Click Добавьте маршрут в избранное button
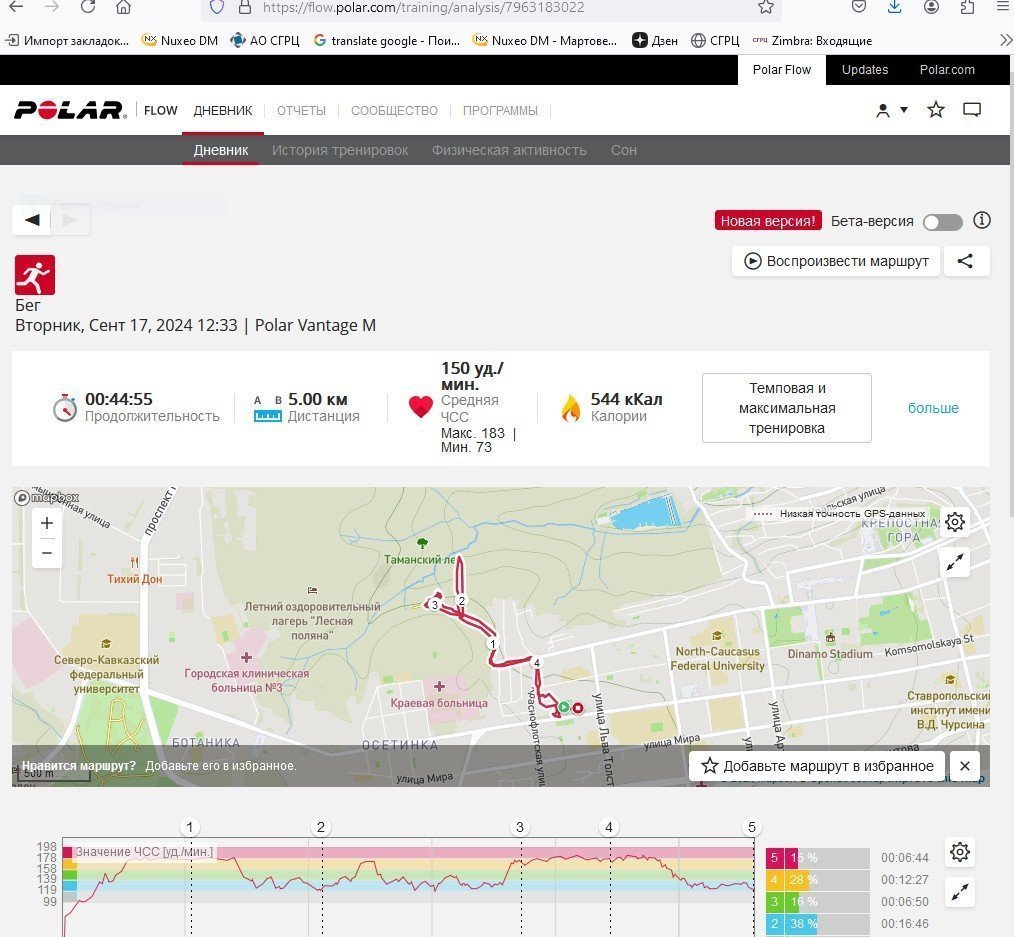Viewport: 1014px width, 937px height. coord(817,766)
